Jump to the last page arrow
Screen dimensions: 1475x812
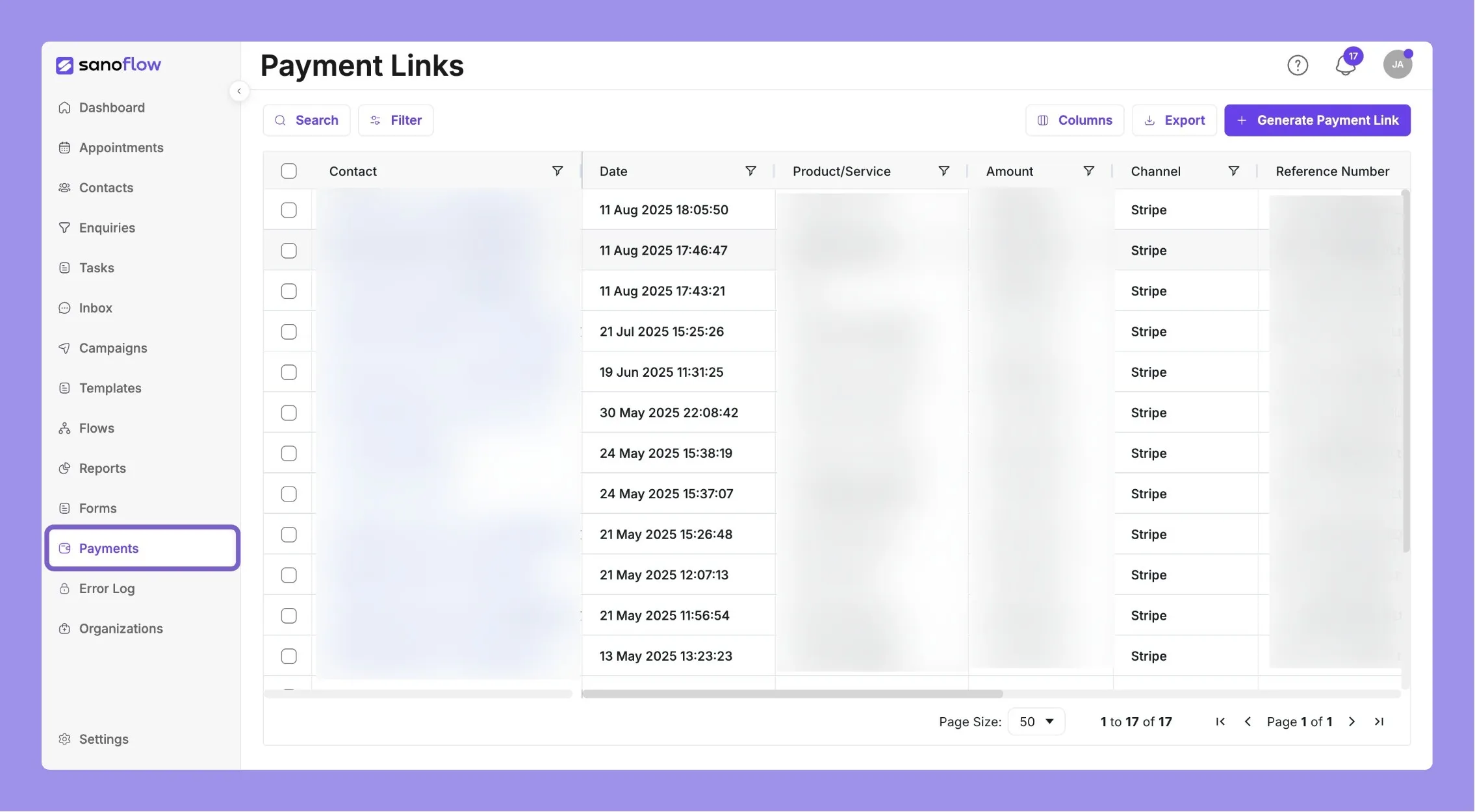1379,722
